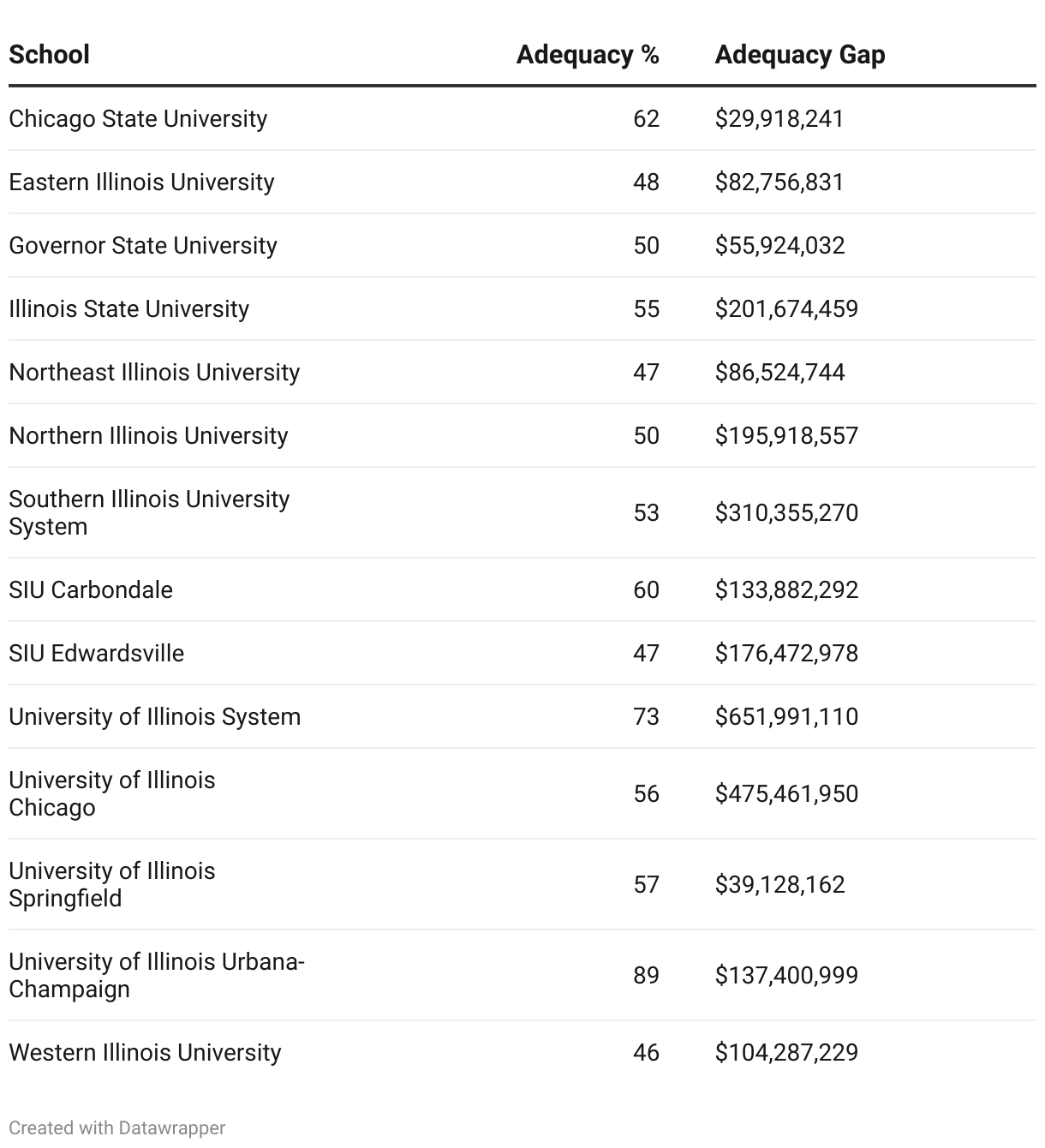This screenshot has height=1148, width=1045.
Task: Open the Created with Datawrapper link
Action: tap(117, 1127)
